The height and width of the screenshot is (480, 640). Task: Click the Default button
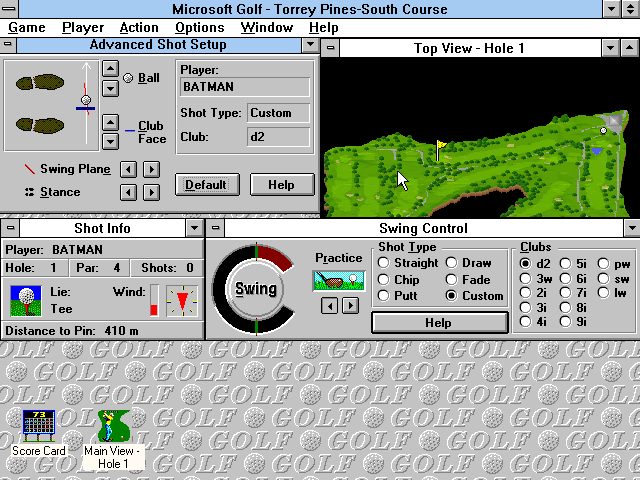pos(207,185)
